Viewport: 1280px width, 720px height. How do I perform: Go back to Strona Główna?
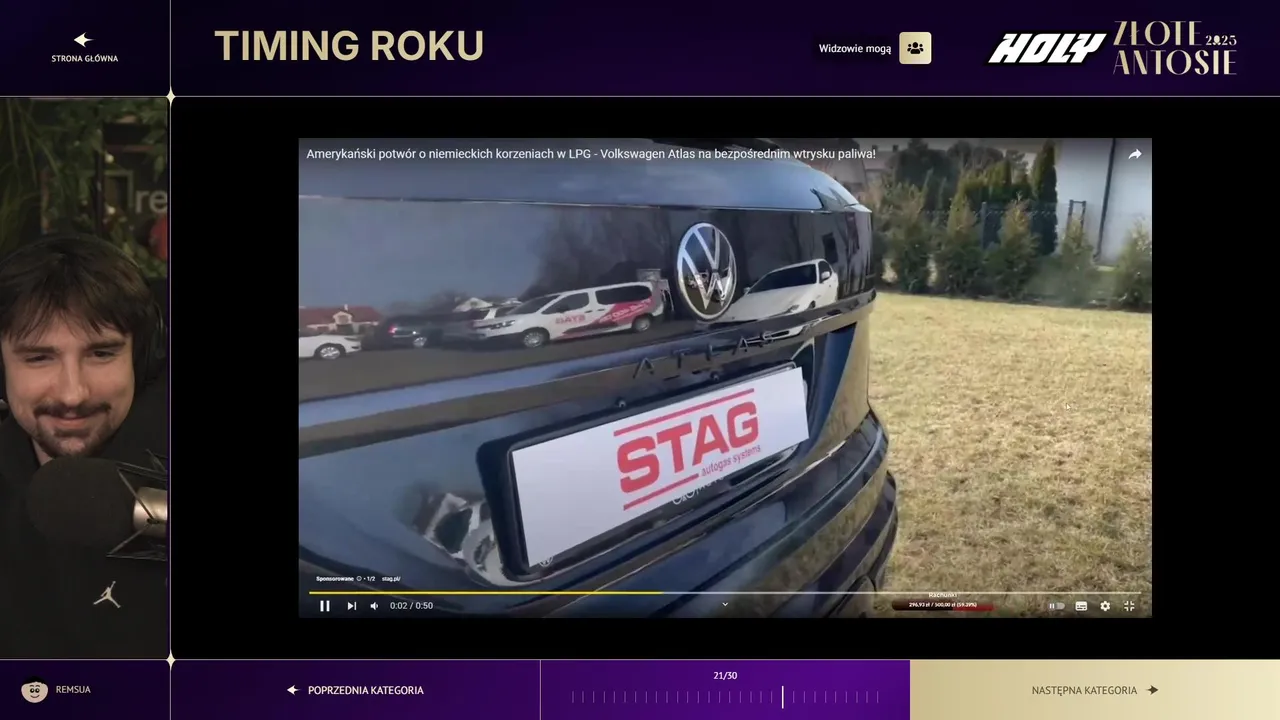[x=84, y=48]
